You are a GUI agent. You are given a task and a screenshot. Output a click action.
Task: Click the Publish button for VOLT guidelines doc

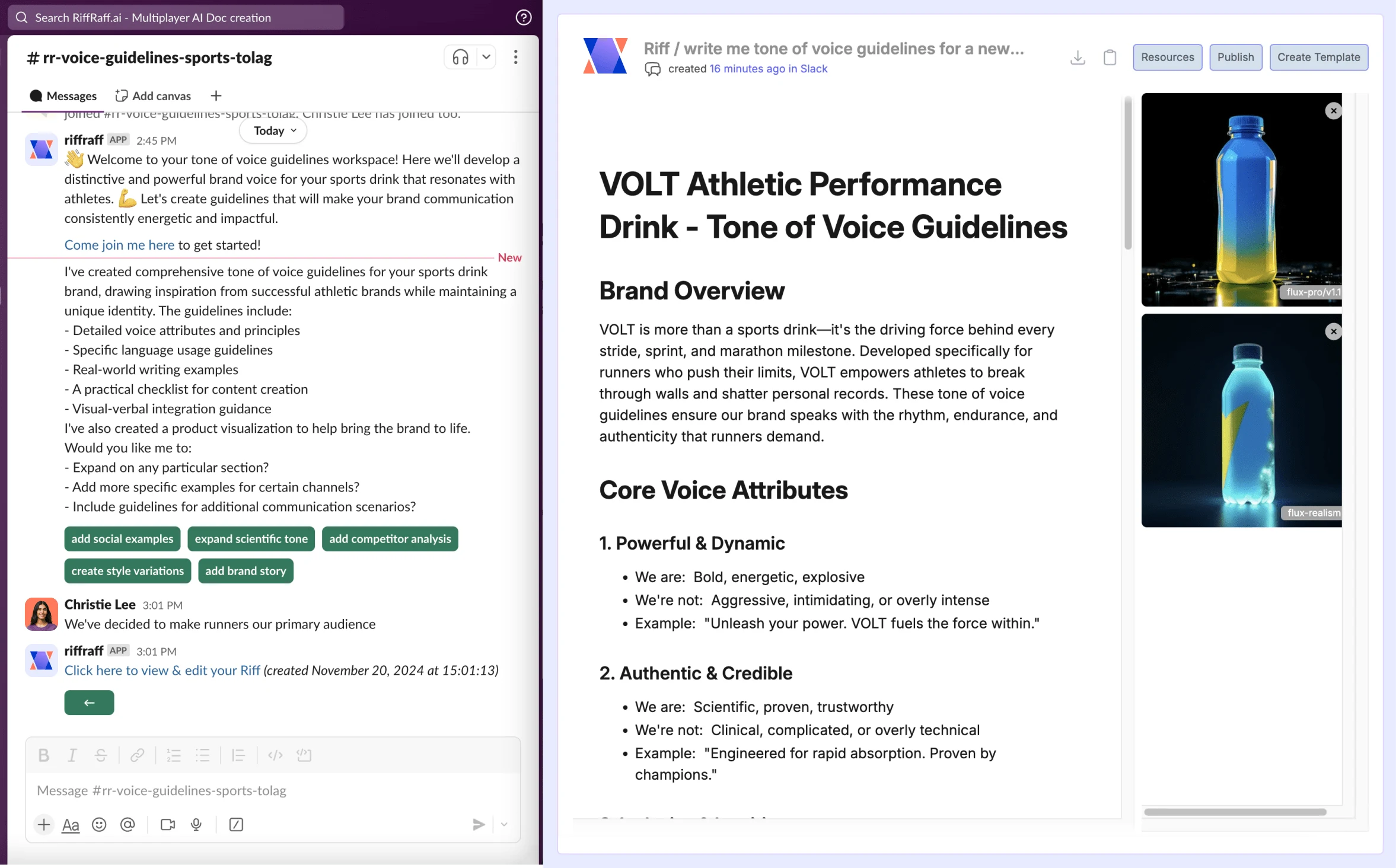pos(1235,57)
